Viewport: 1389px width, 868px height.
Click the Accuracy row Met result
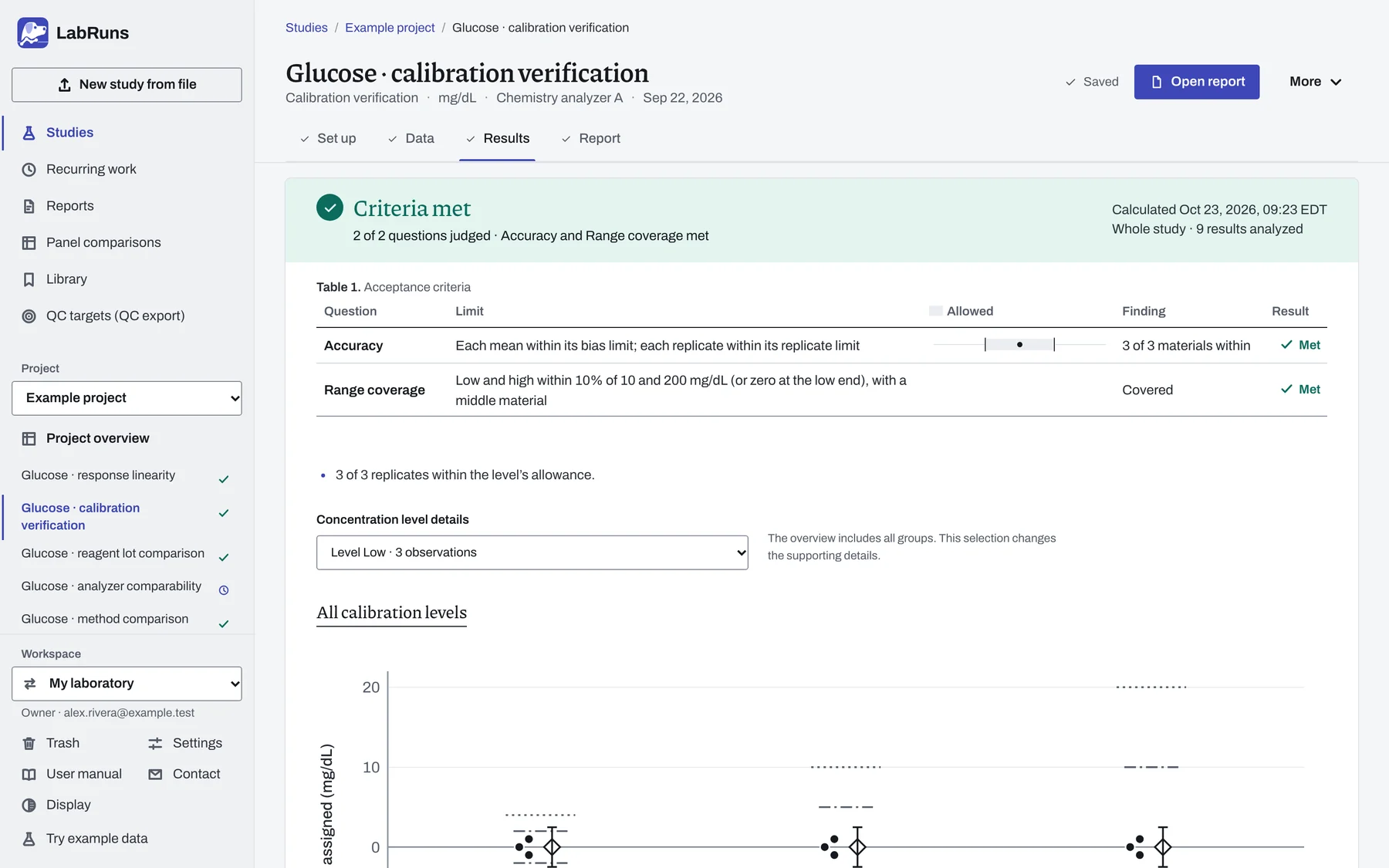click(1300, 346)
